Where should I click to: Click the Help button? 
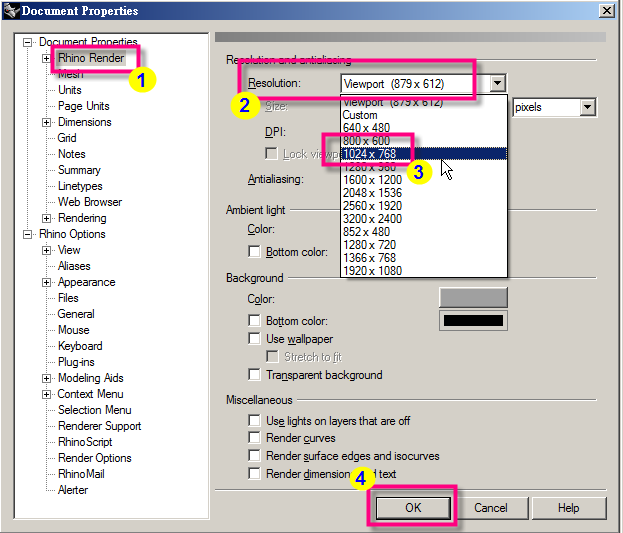569,508
